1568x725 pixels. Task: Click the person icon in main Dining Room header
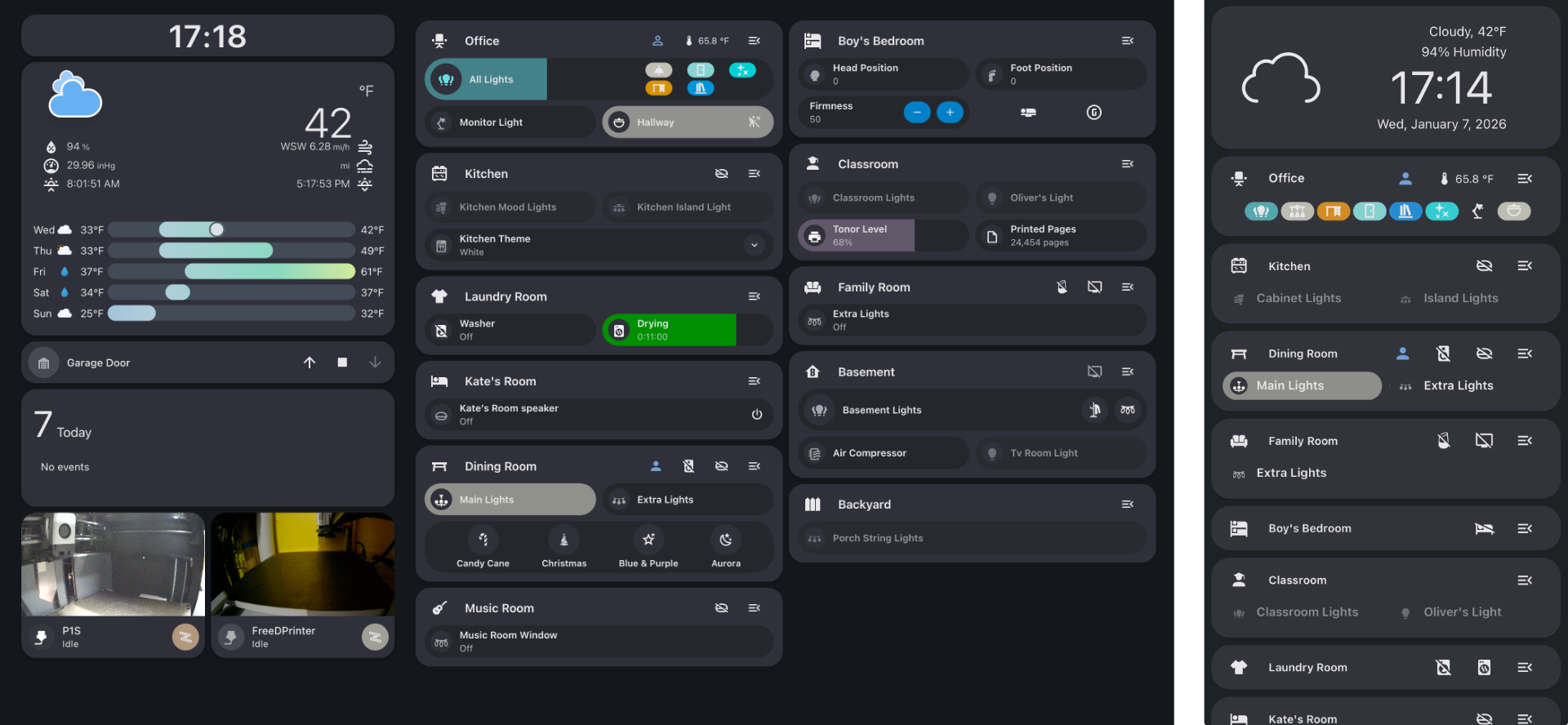[656, 466]
